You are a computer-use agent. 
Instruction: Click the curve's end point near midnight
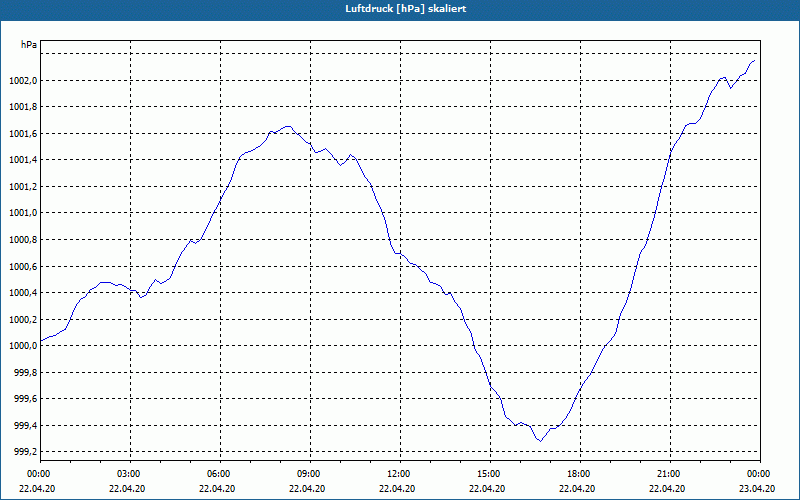[x=754, y=61]
